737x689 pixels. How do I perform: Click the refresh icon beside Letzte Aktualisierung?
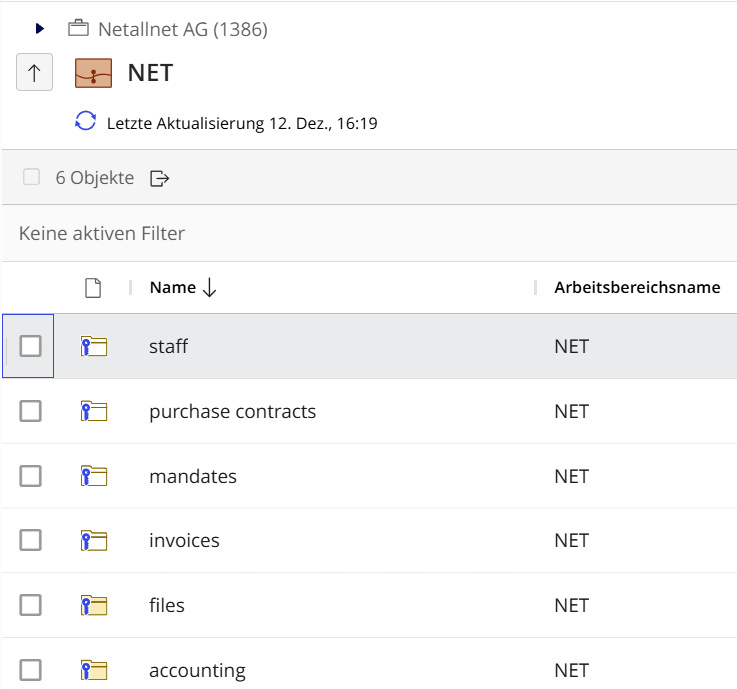tap(86, 123)
